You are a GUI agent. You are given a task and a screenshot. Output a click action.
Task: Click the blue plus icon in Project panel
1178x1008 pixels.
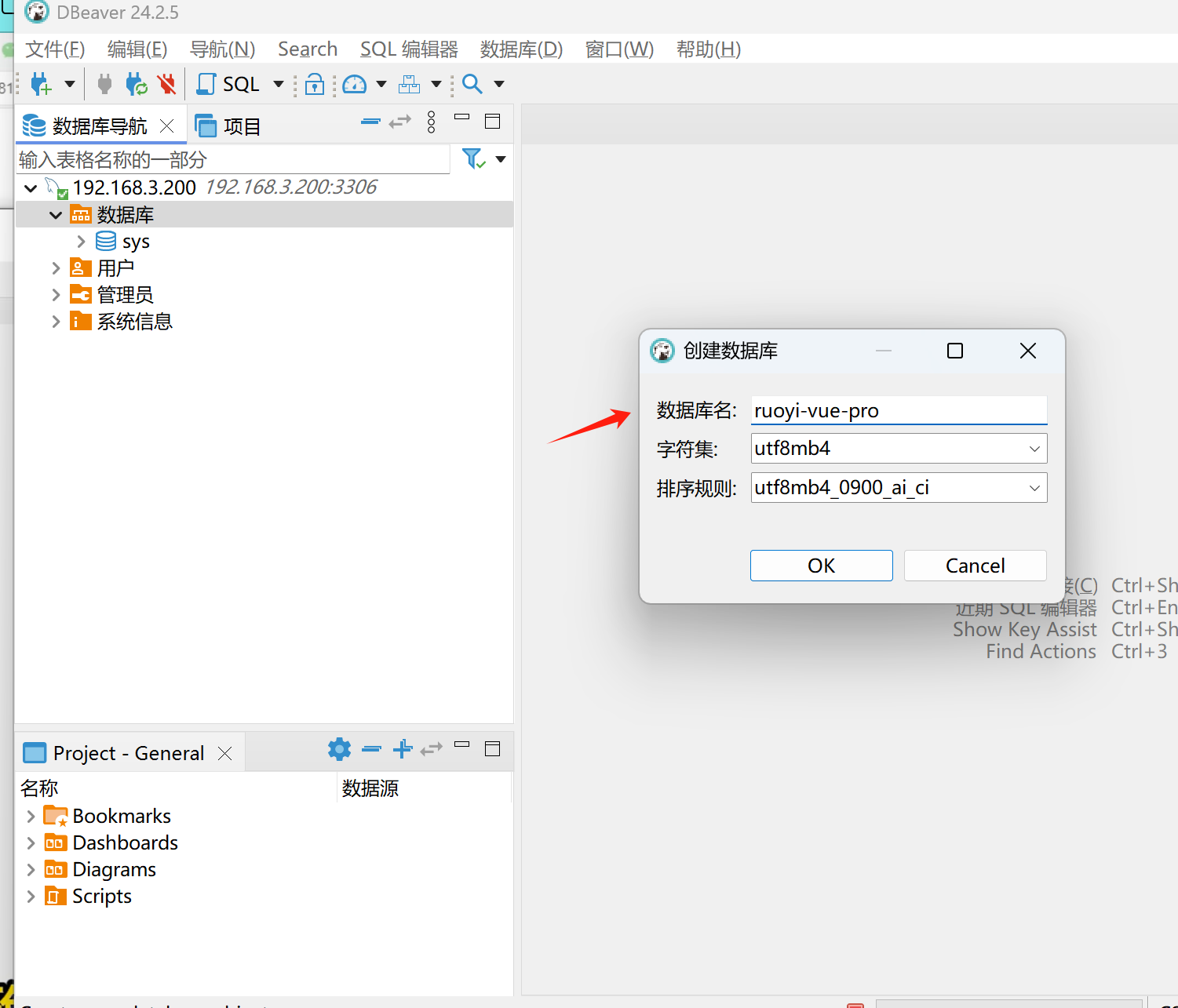(403, 749)
